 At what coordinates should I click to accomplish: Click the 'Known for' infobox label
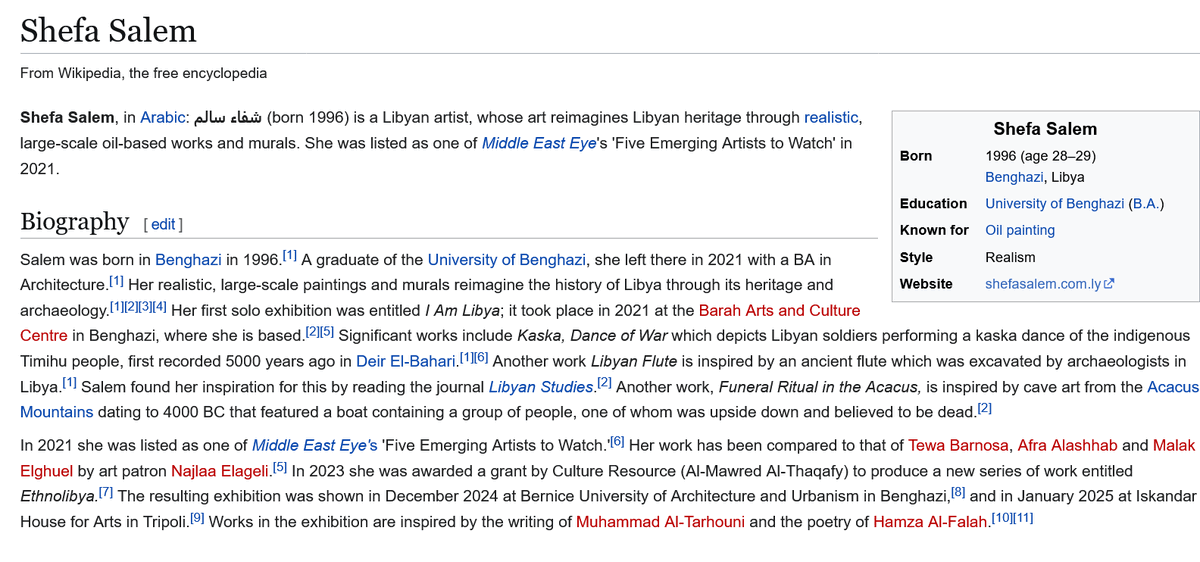[934, 230]
